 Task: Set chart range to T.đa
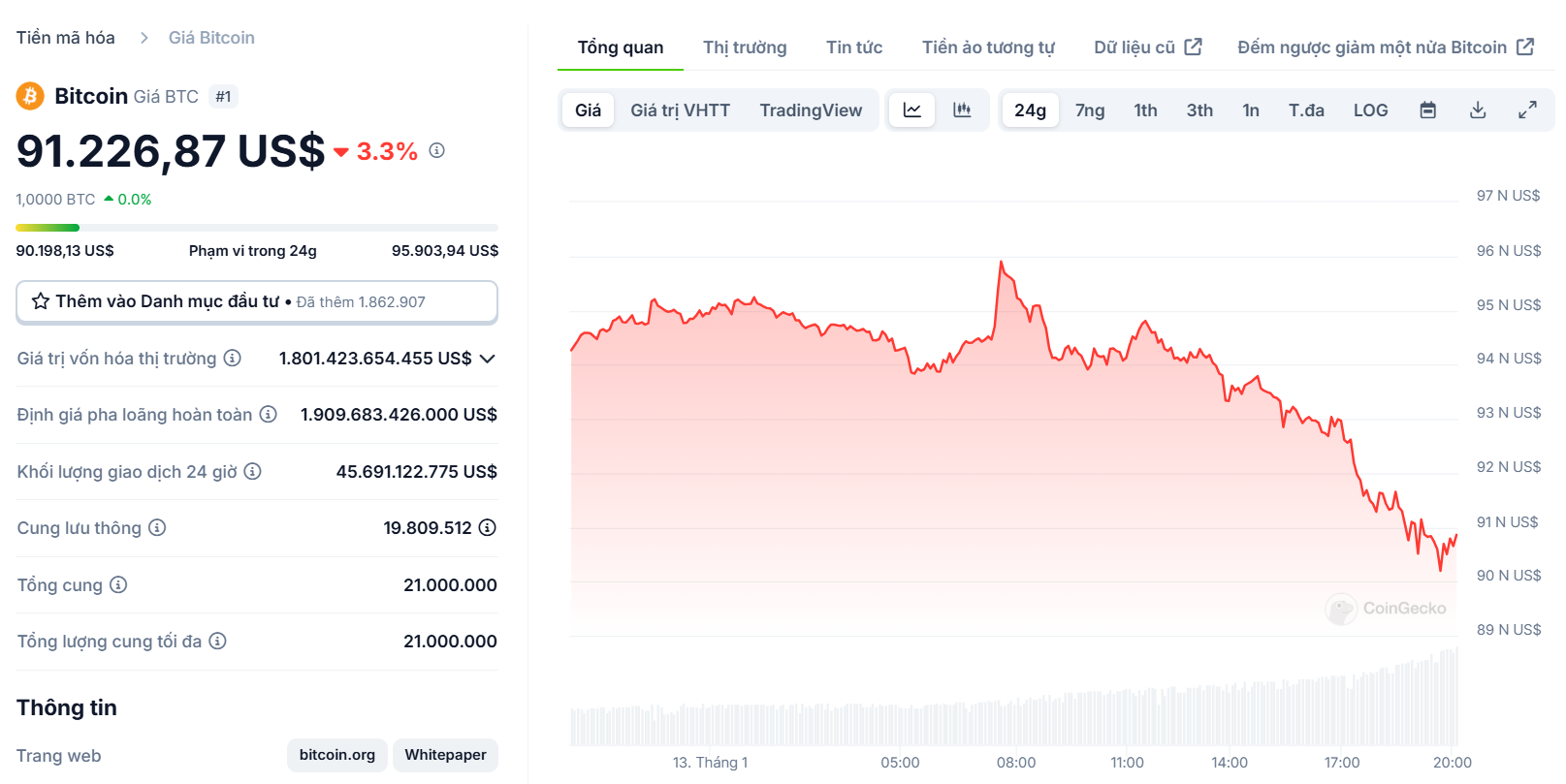pyautogui.click(x=1306, y=110)
